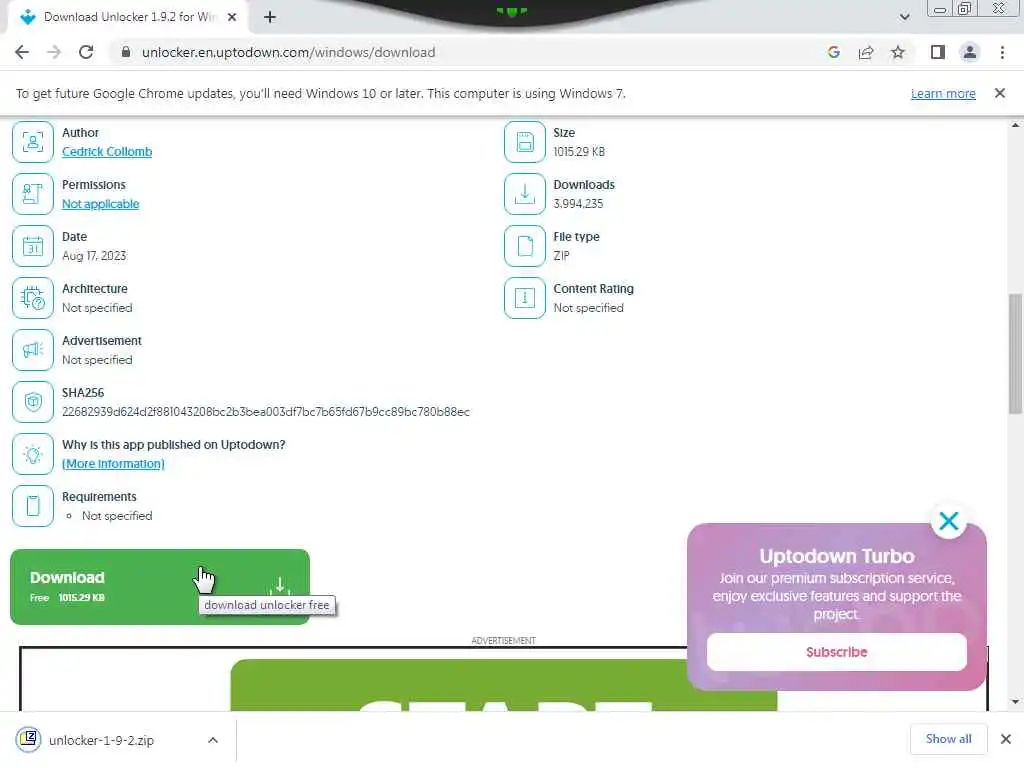Screen dimensions: 1024x768
Task: Open the Chrome profile avatar
Action: coord(970,52)
